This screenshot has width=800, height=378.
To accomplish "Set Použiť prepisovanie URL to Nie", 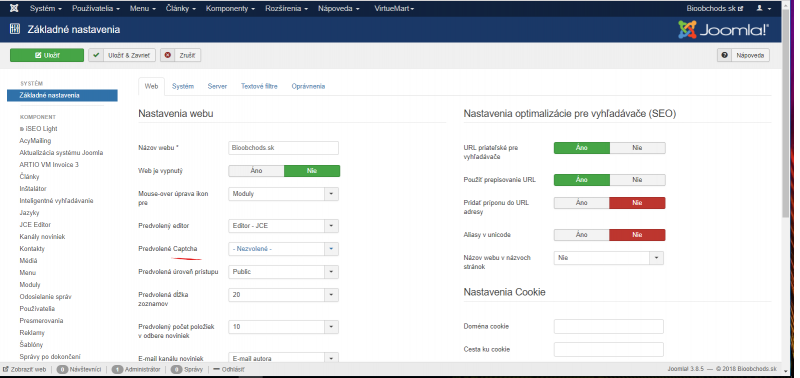I will [x=637, y=180].
